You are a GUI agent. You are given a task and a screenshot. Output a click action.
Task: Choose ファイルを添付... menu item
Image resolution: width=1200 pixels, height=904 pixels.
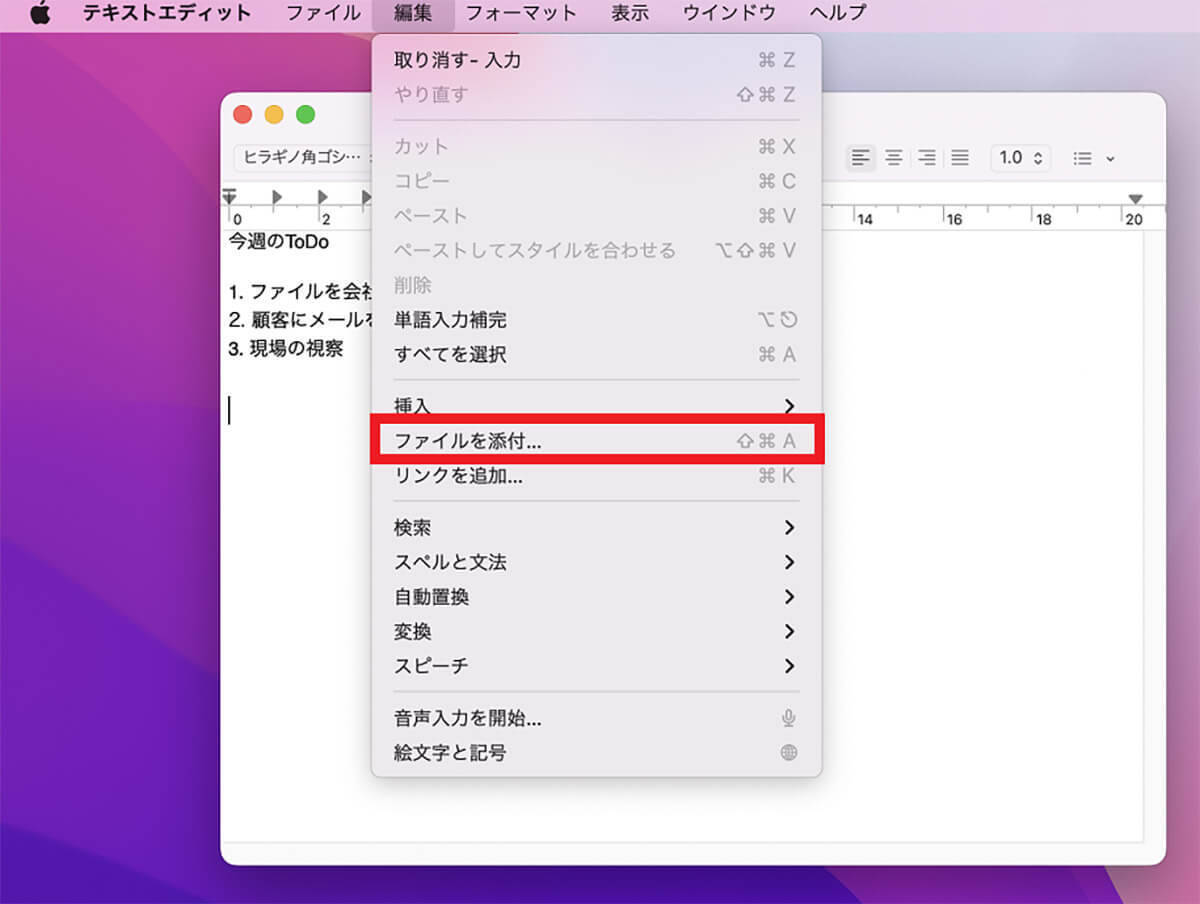[x=595, y=441]
